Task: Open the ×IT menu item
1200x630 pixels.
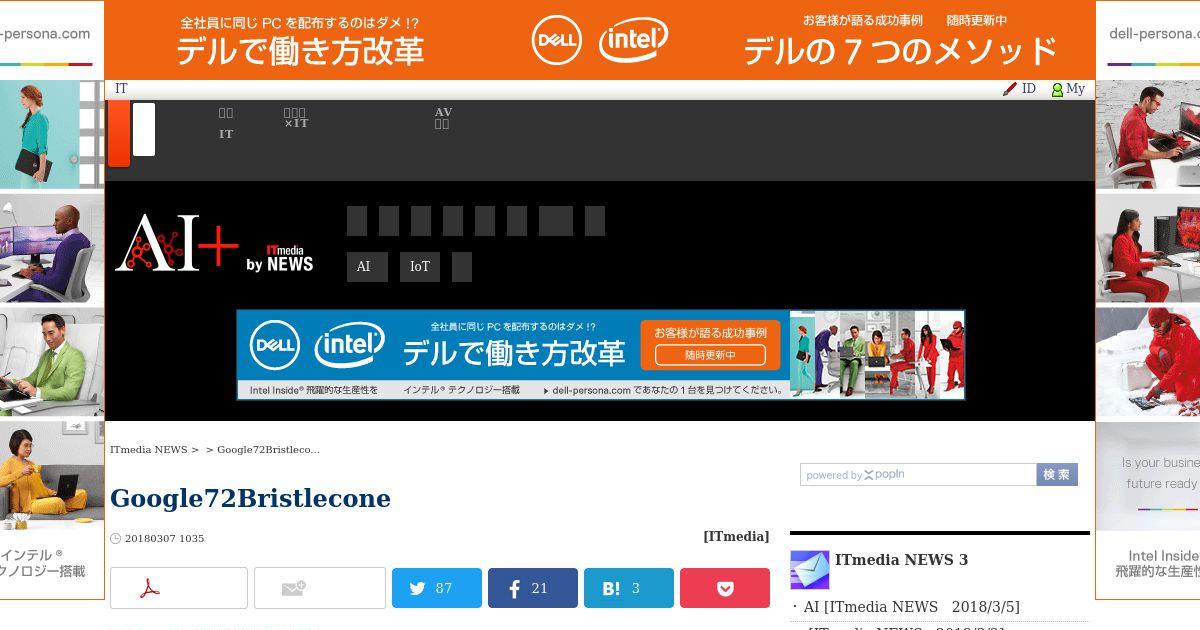Action: 296,118
